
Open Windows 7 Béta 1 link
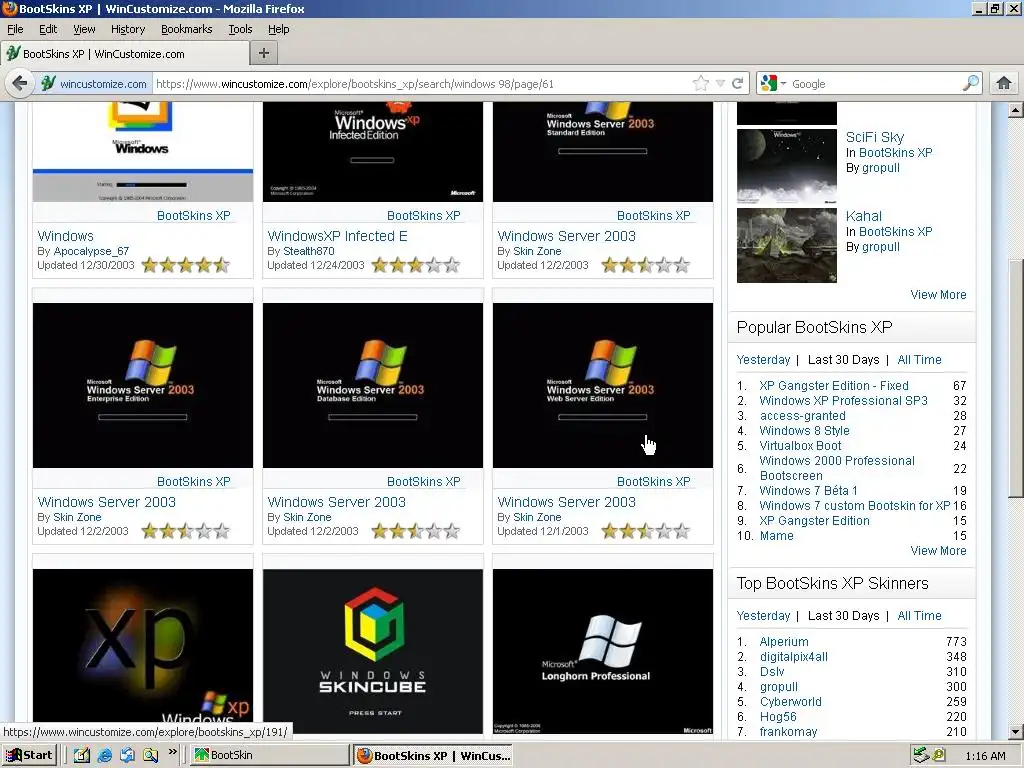(x=808, y=491)
